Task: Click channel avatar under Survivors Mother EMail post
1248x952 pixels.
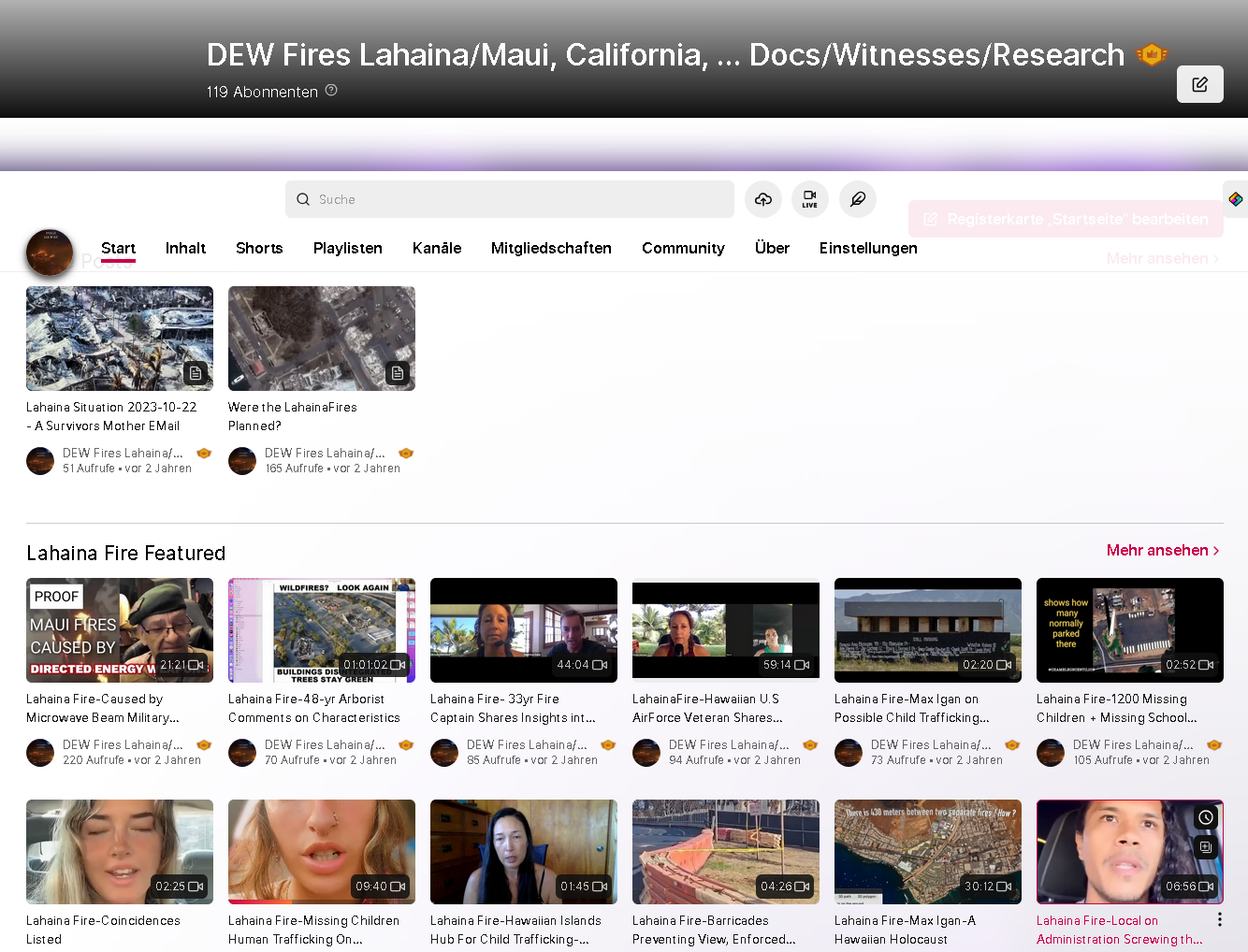Action: [x=40, y=461]
